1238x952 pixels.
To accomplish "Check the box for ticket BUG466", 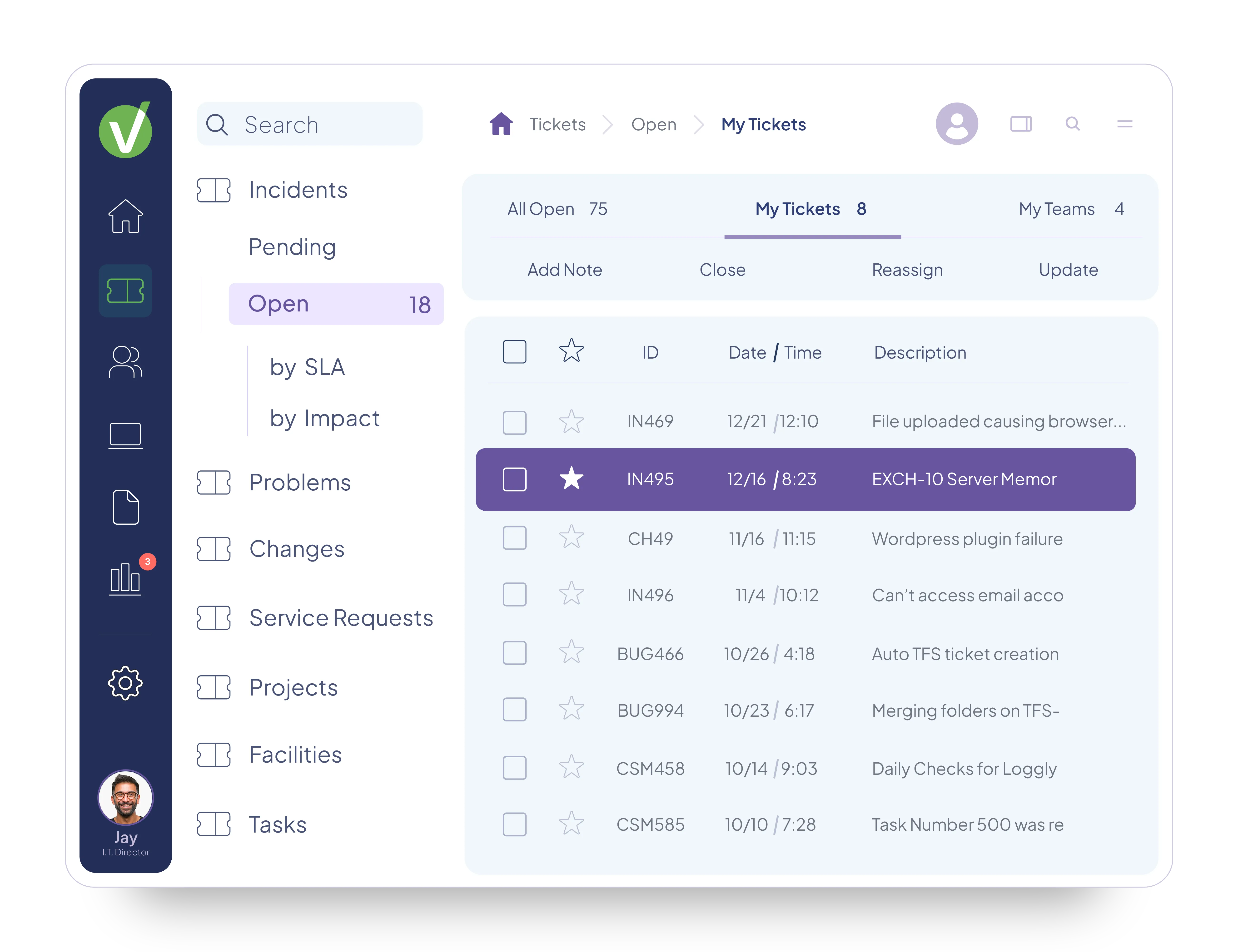I will click(515, 653).
